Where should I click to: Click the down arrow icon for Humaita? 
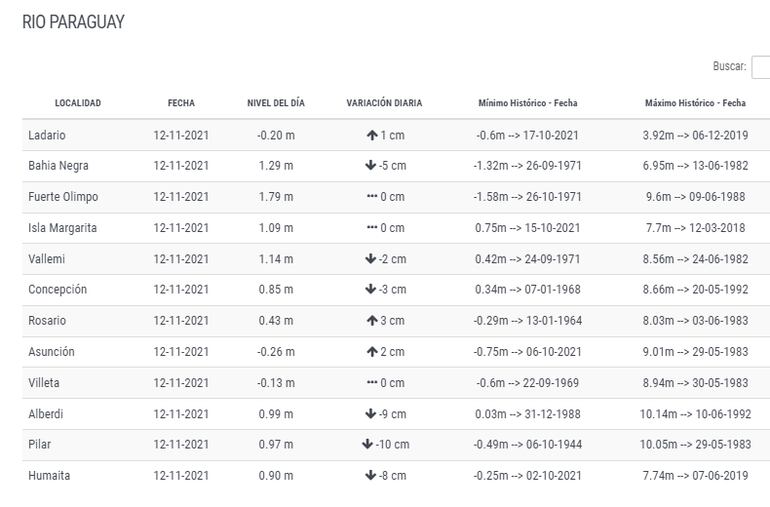370,476
